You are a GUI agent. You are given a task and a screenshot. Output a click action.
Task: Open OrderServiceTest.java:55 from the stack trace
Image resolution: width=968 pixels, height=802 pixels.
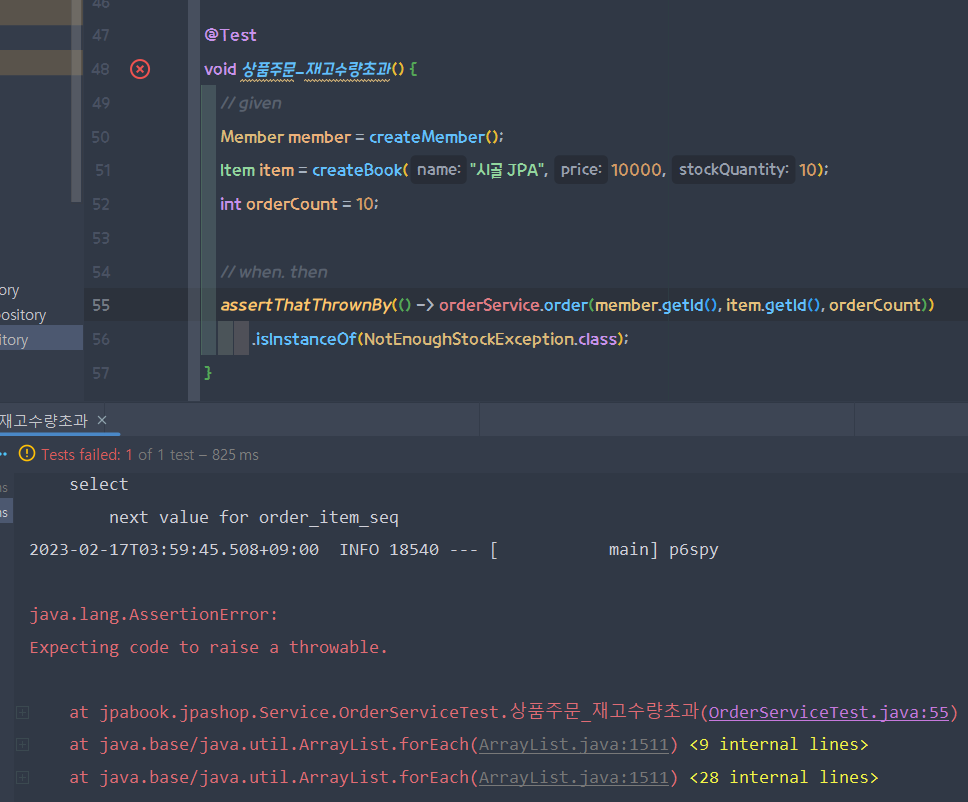pos(828,712)
